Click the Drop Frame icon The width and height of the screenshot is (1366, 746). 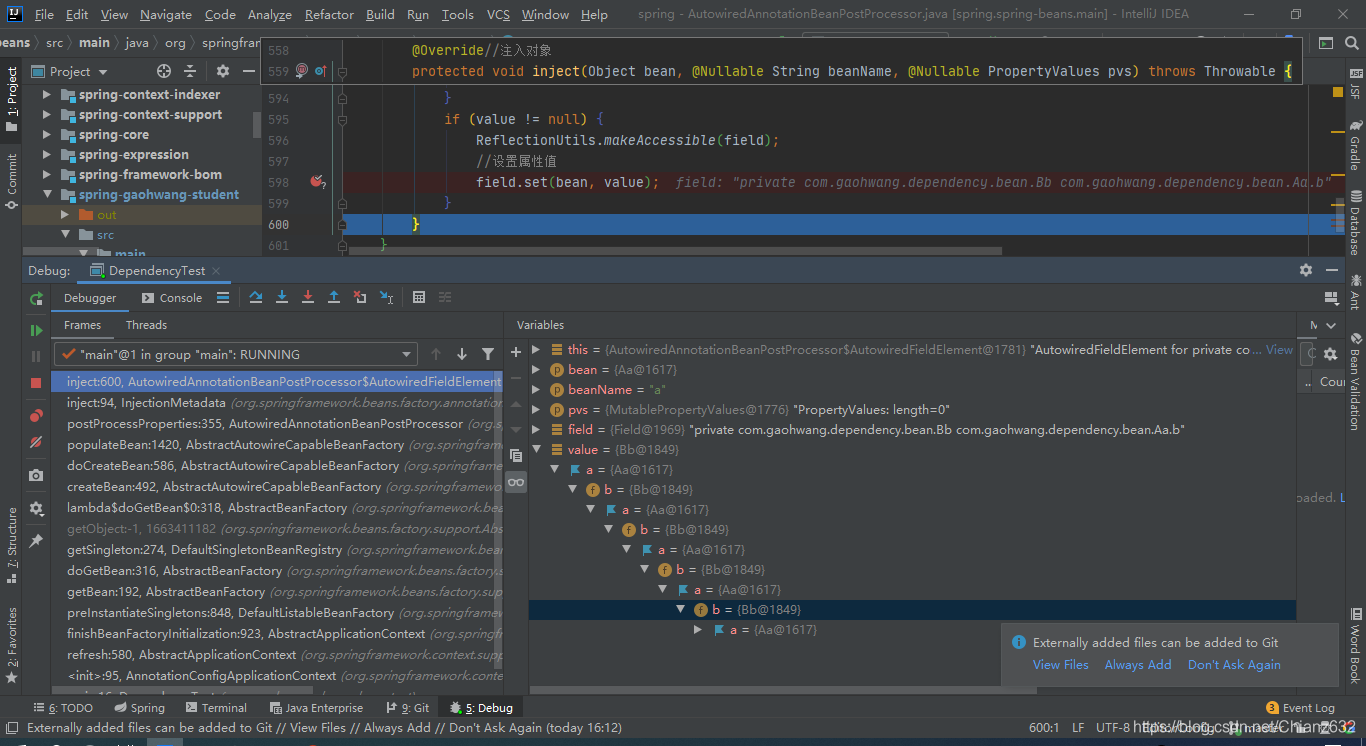point(360,297)
